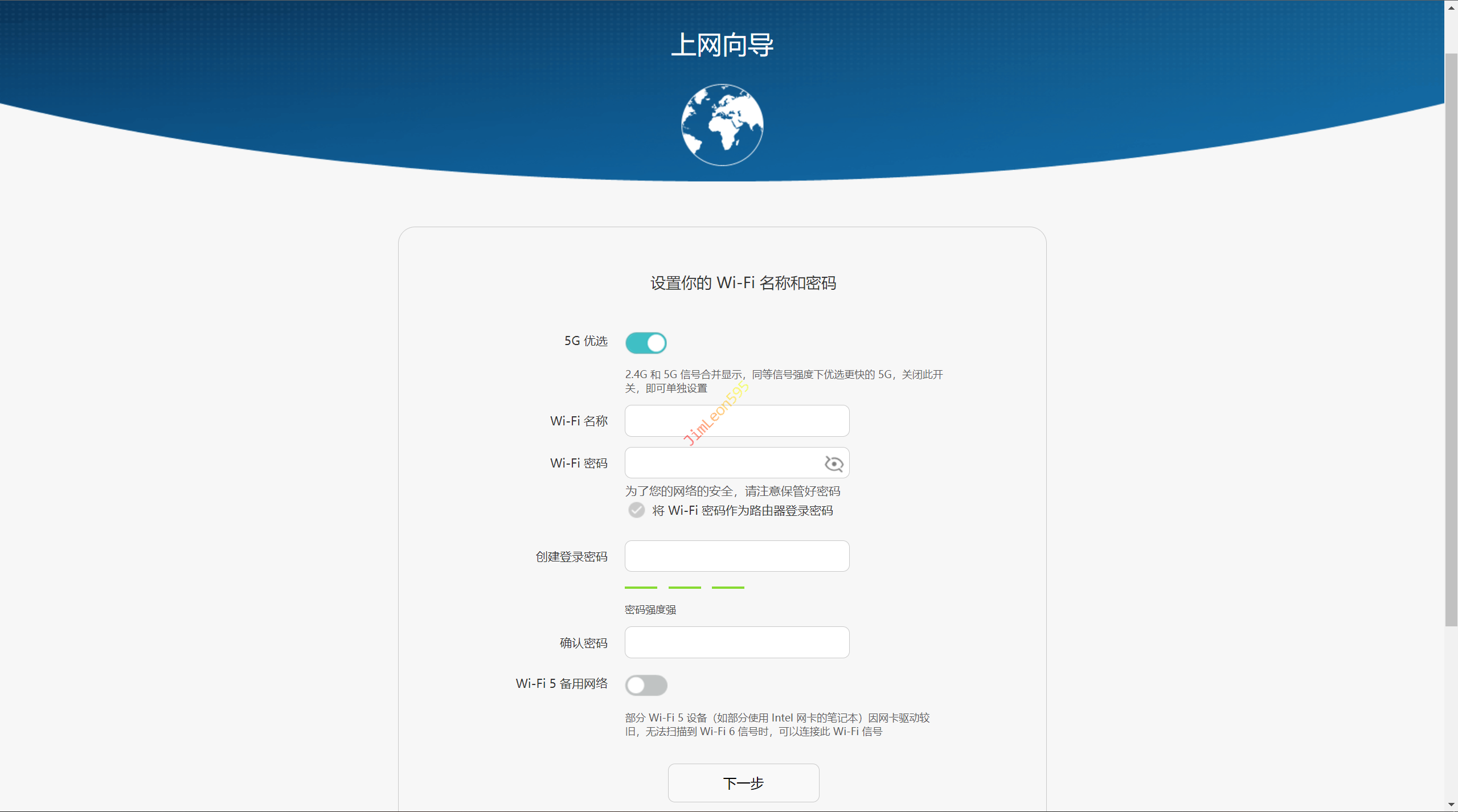Uncheck use Wi-Fi password as login password

(x=637, y=510)
